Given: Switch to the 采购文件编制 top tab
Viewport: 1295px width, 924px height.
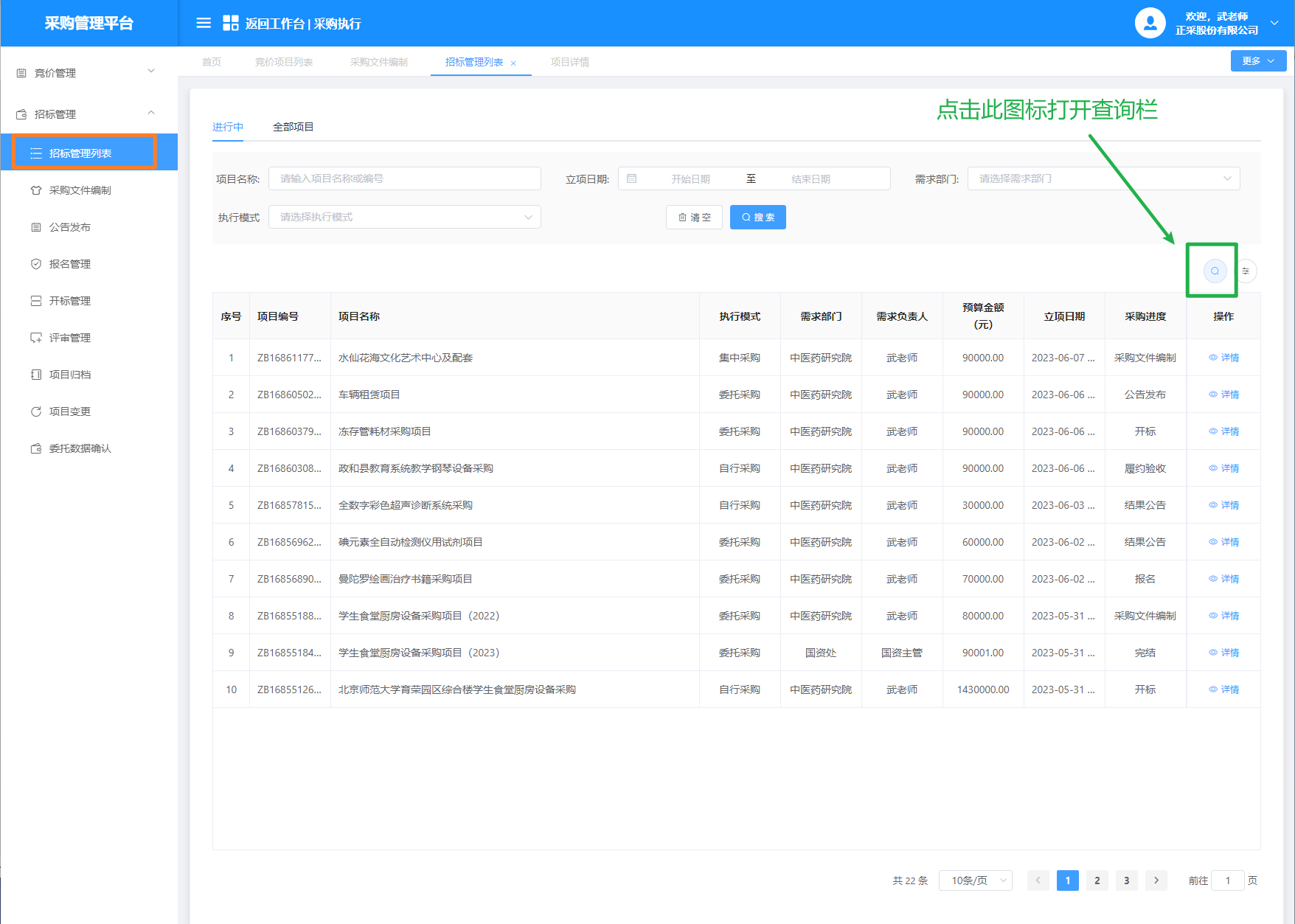Looking at the screenshot, I should click(x=378, y=62).
